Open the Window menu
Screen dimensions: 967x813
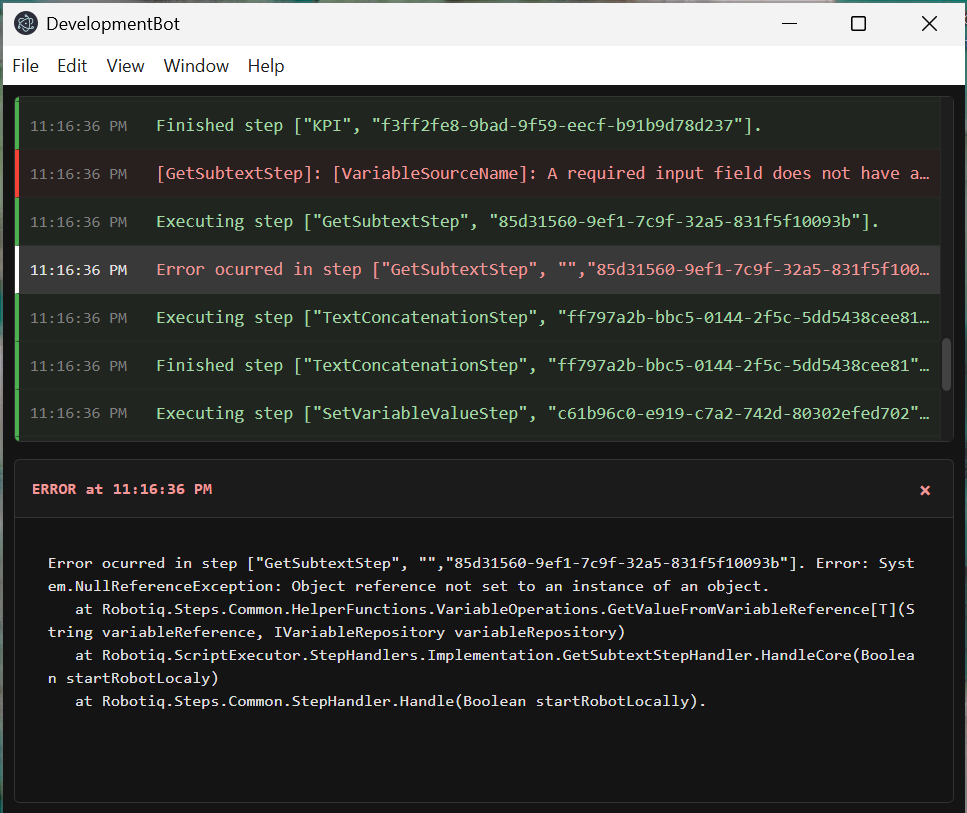pyautogui.click(x=196, y=66)
